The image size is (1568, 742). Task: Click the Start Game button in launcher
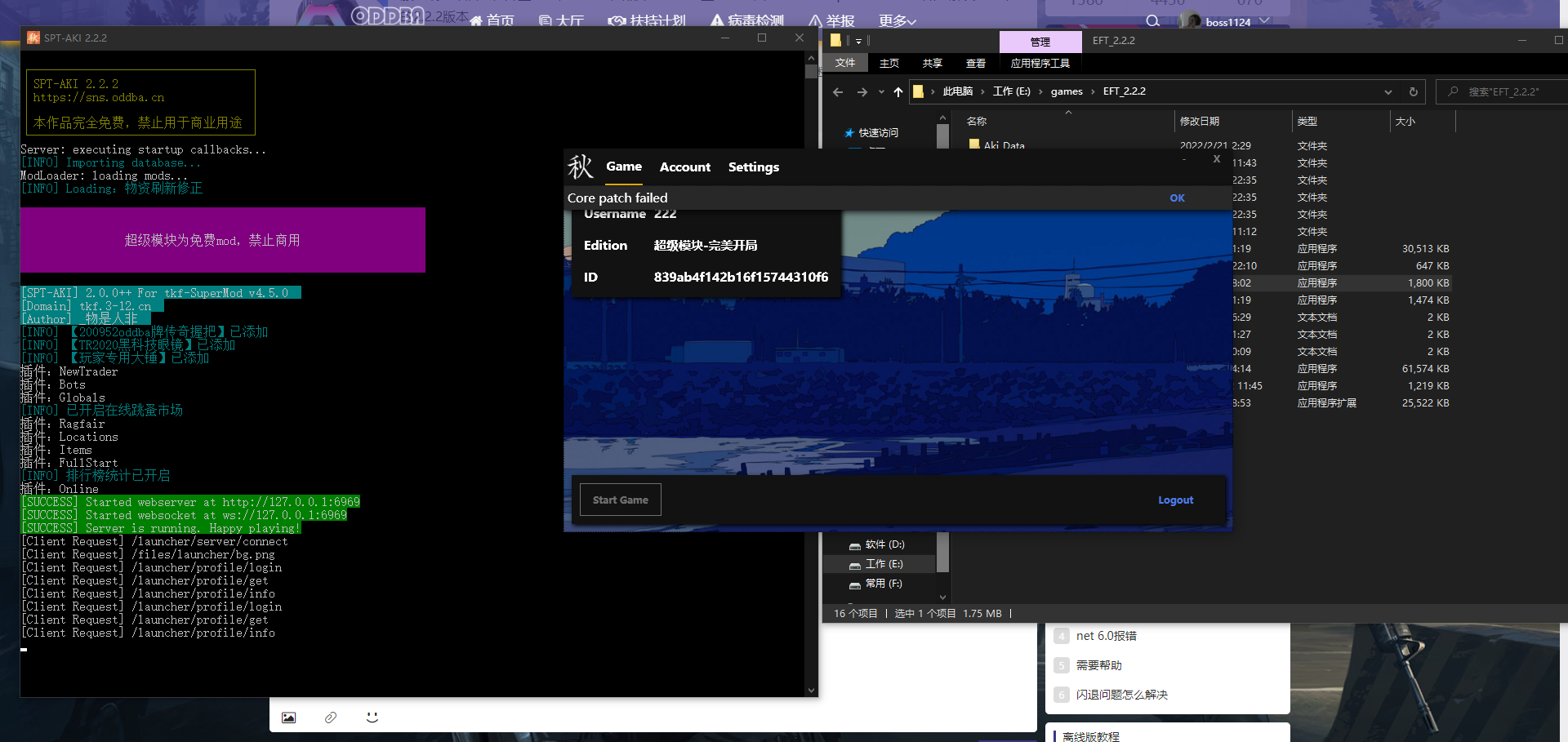pos(621,500)
